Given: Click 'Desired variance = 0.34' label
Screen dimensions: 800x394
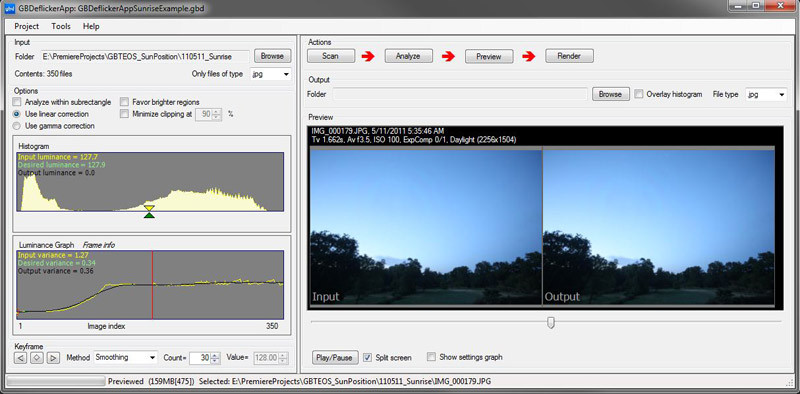Looking at the screenshot, I should (x=57, y=263).
